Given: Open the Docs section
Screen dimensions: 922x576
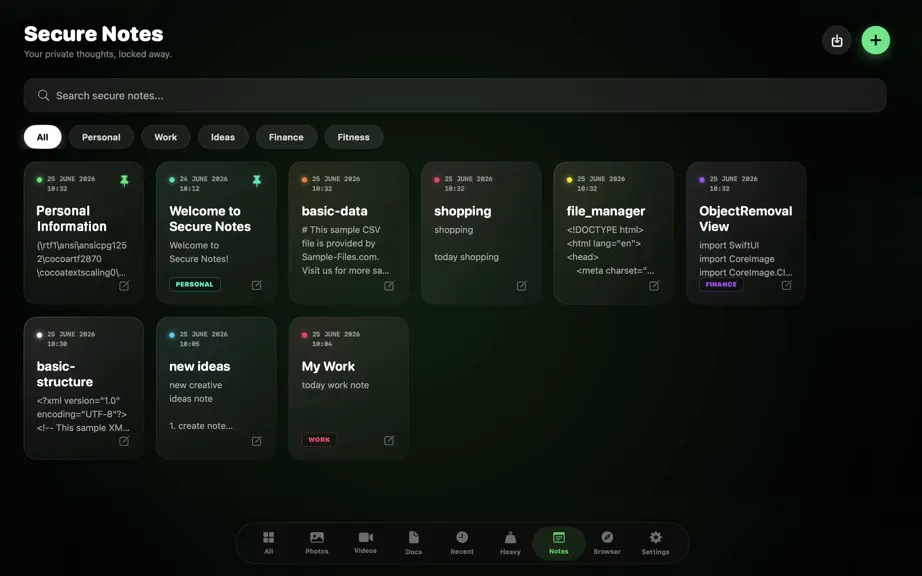Looking at the screenshot, I should pyautogui.click(x=414, y=542).
